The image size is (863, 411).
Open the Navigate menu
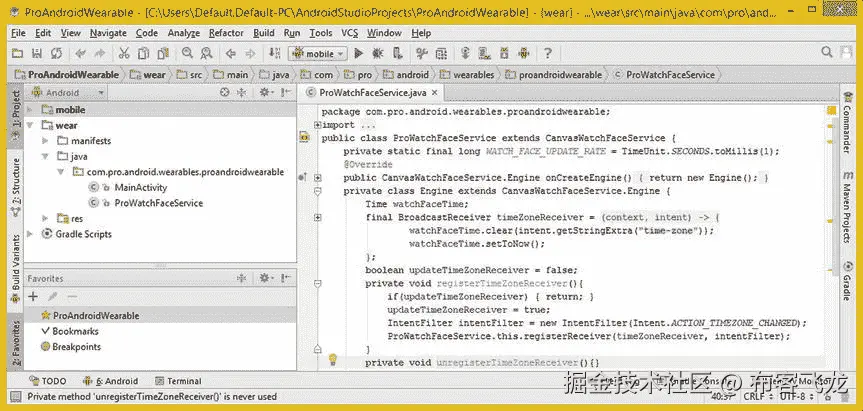coord(108,33)
